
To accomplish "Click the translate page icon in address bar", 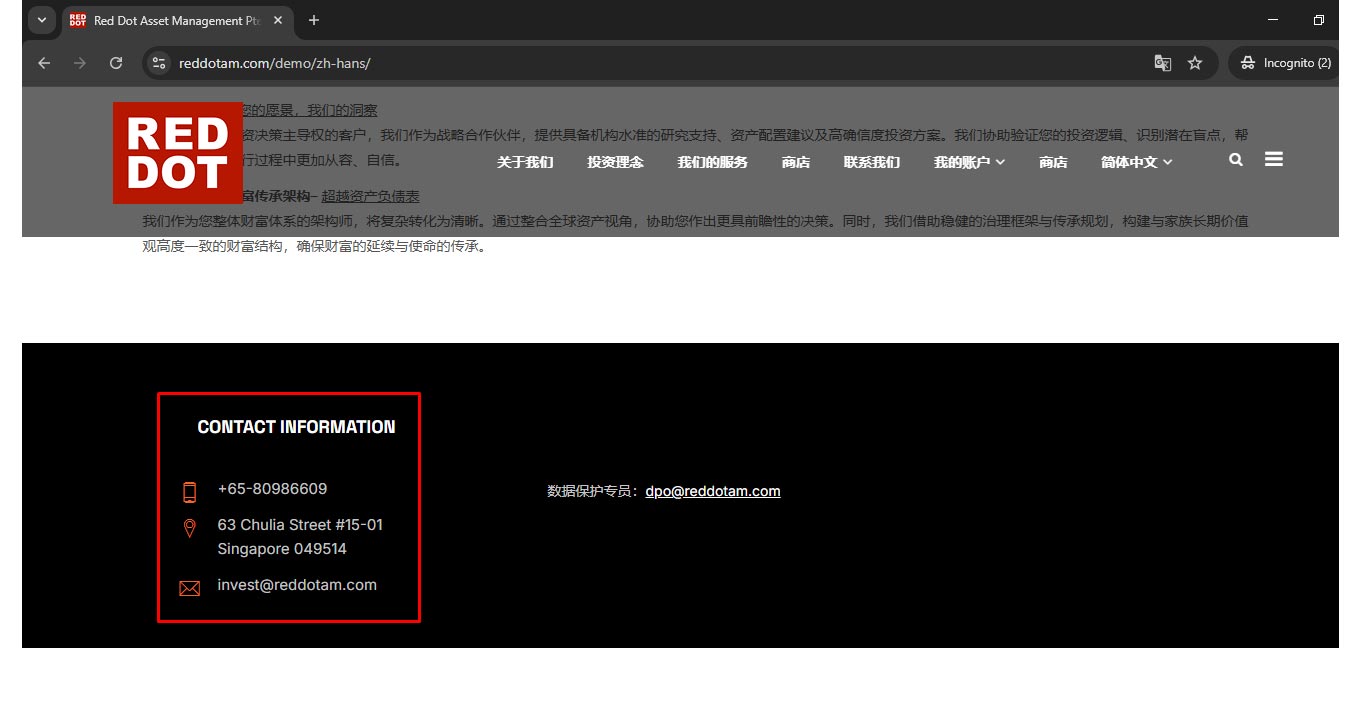I will 1162,63.
